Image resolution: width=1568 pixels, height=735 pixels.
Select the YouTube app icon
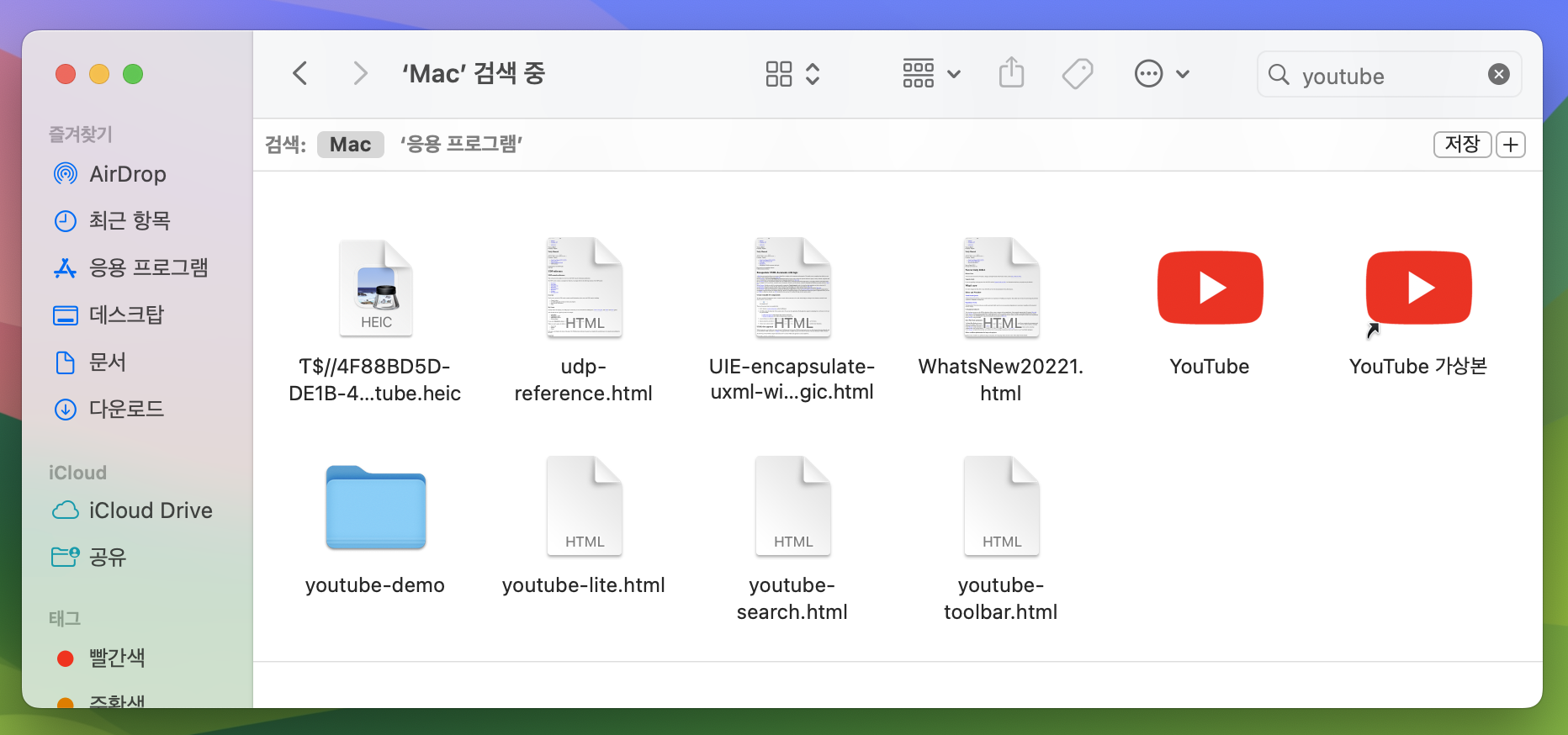1210,288
